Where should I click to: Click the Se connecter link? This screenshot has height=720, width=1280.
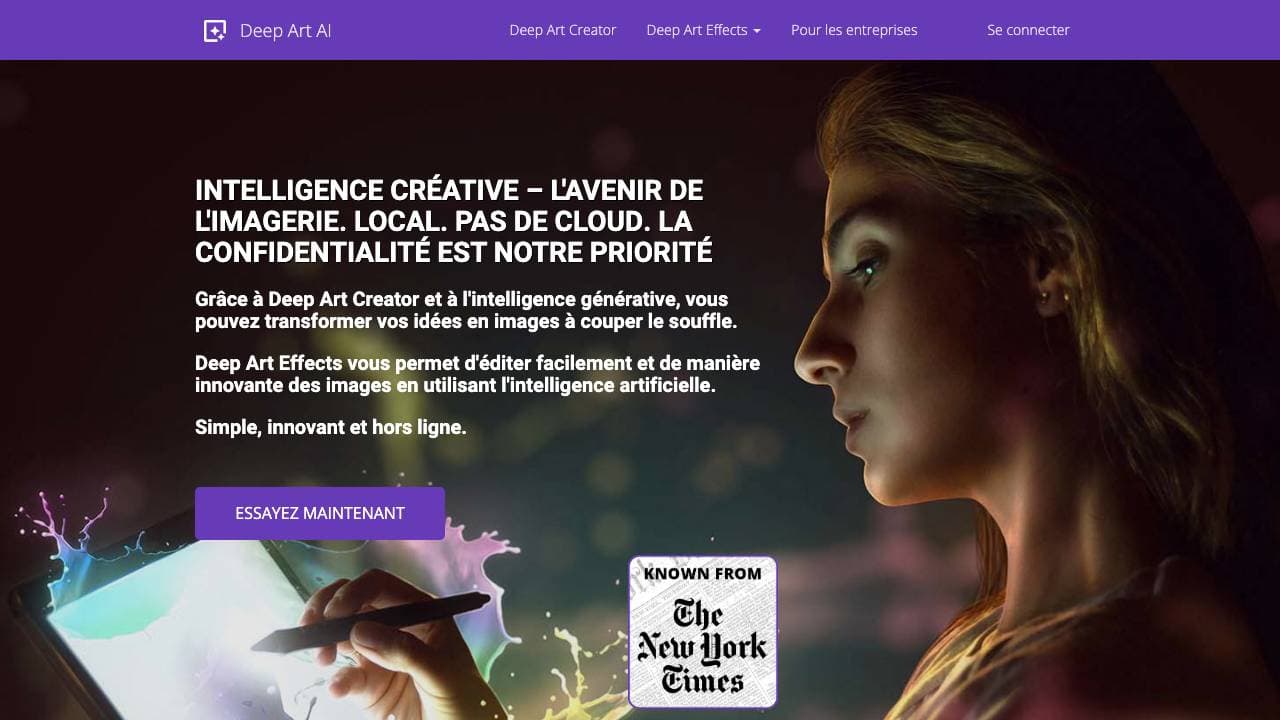(1028, 30)
